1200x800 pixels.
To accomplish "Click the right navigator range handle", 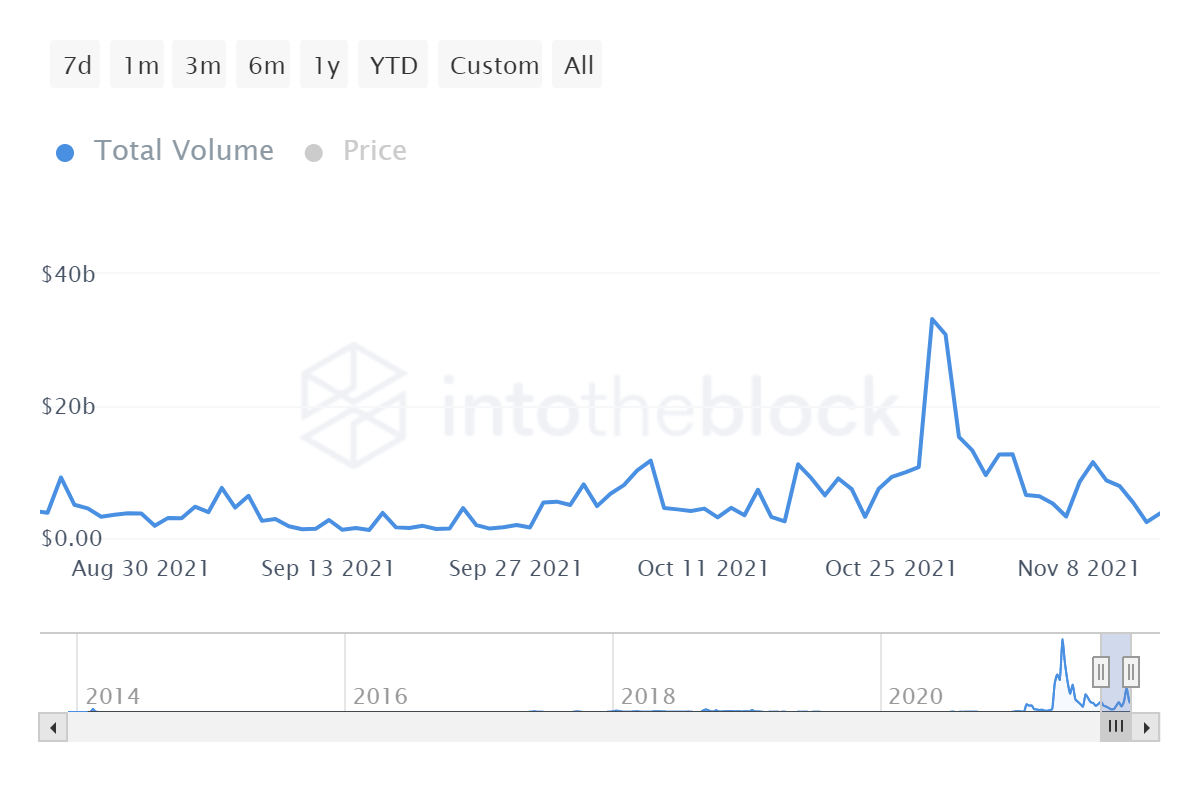I will pos(1131,672).
